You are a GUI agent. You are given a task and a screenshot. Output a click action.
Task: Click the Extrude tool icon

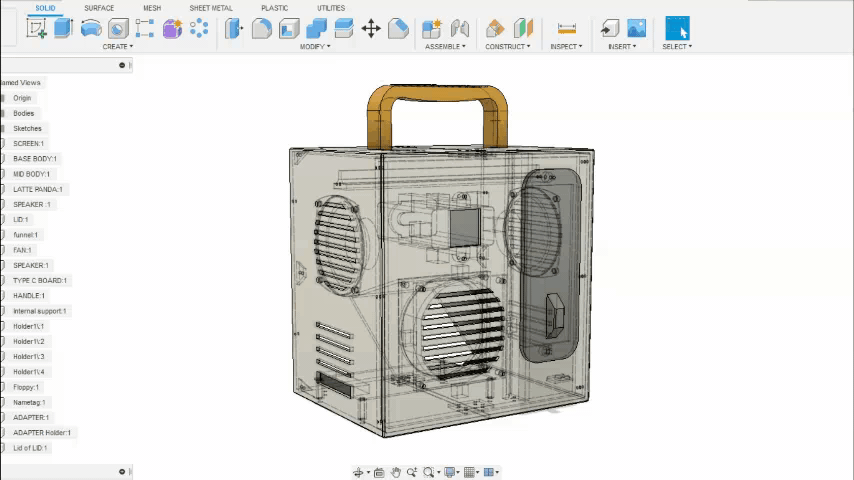(x=63, y=29)
